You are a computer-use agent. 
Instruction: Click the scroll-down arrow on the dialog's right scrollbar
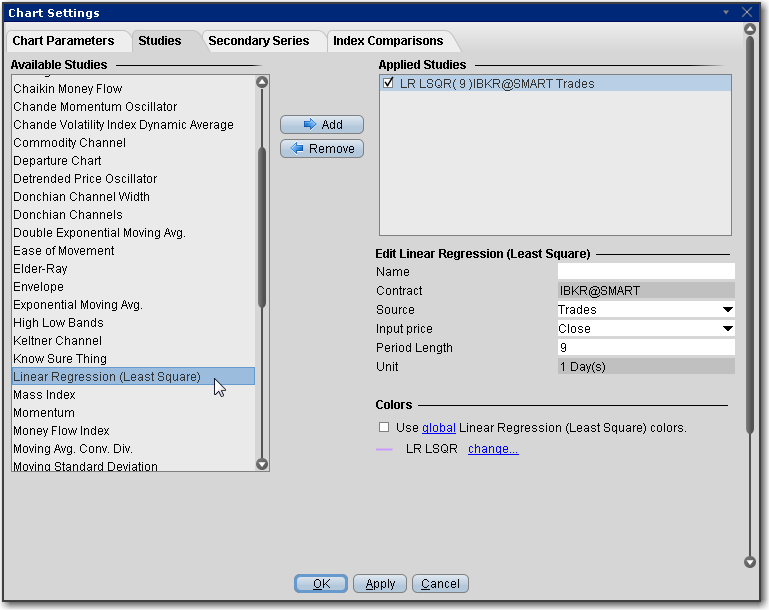click(750, 563)
